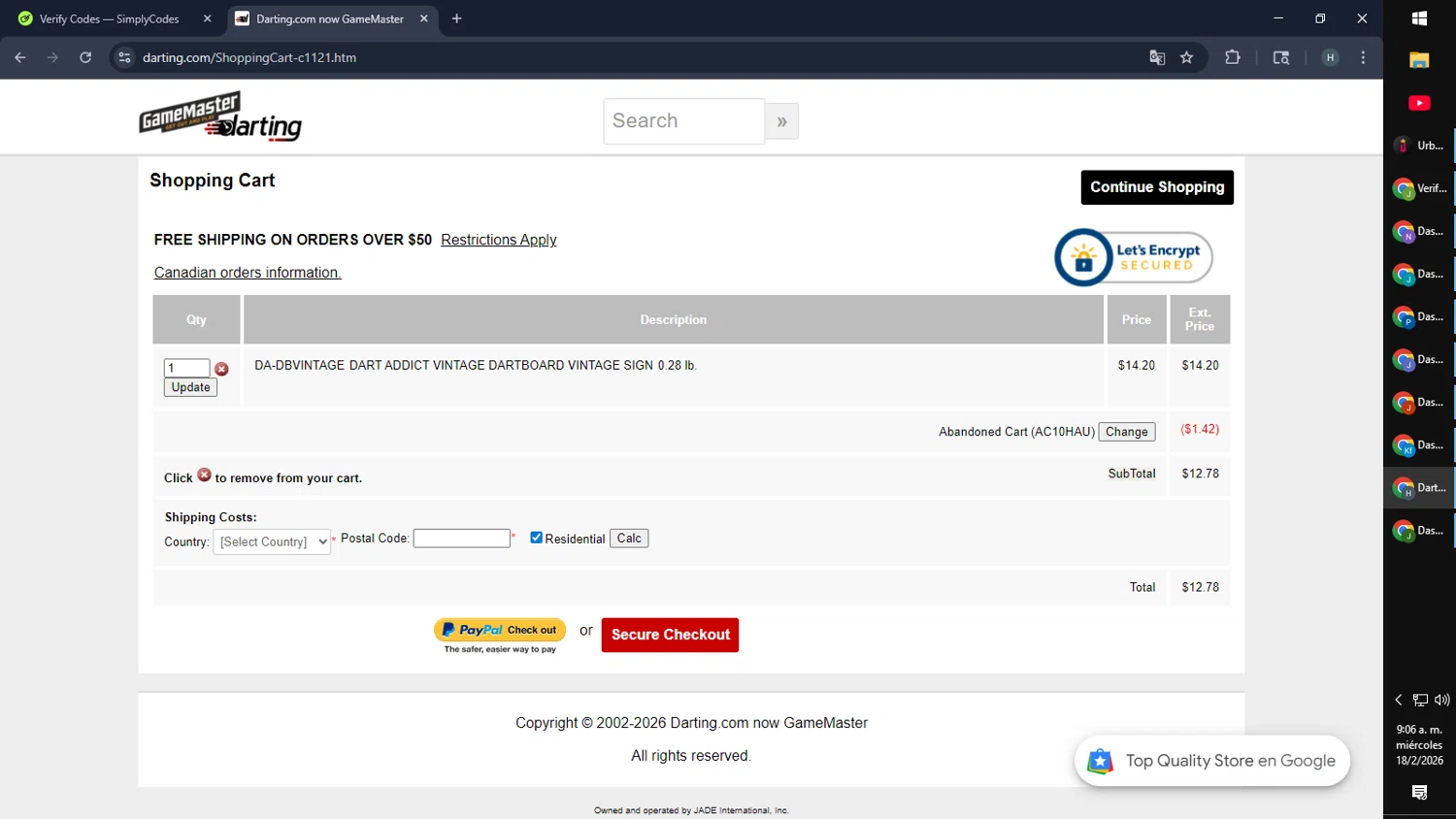Reload the page with the refresh icon
Viewport: 1456px width, 819px height.
click(x=85, y=57)
